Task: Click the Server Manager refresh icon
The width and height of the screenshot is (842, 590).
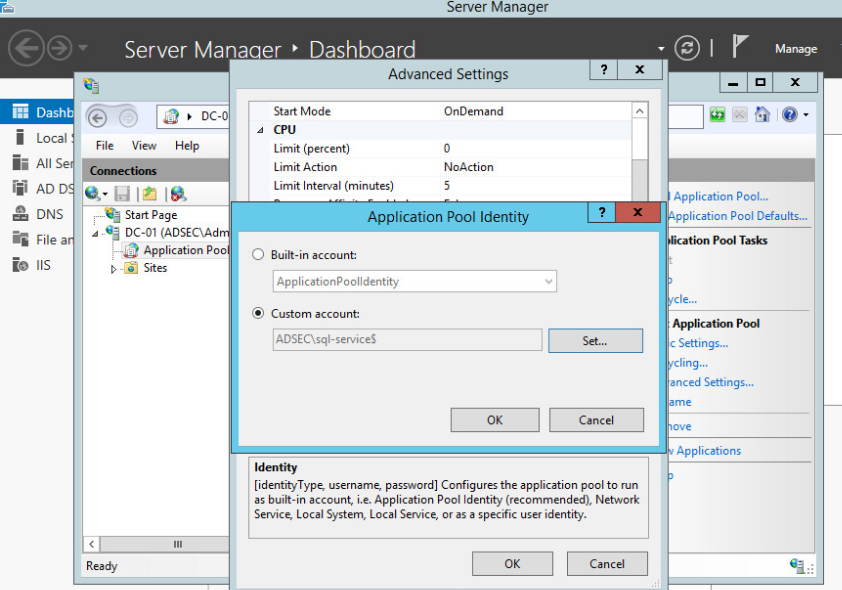Action: coord(687,48)
